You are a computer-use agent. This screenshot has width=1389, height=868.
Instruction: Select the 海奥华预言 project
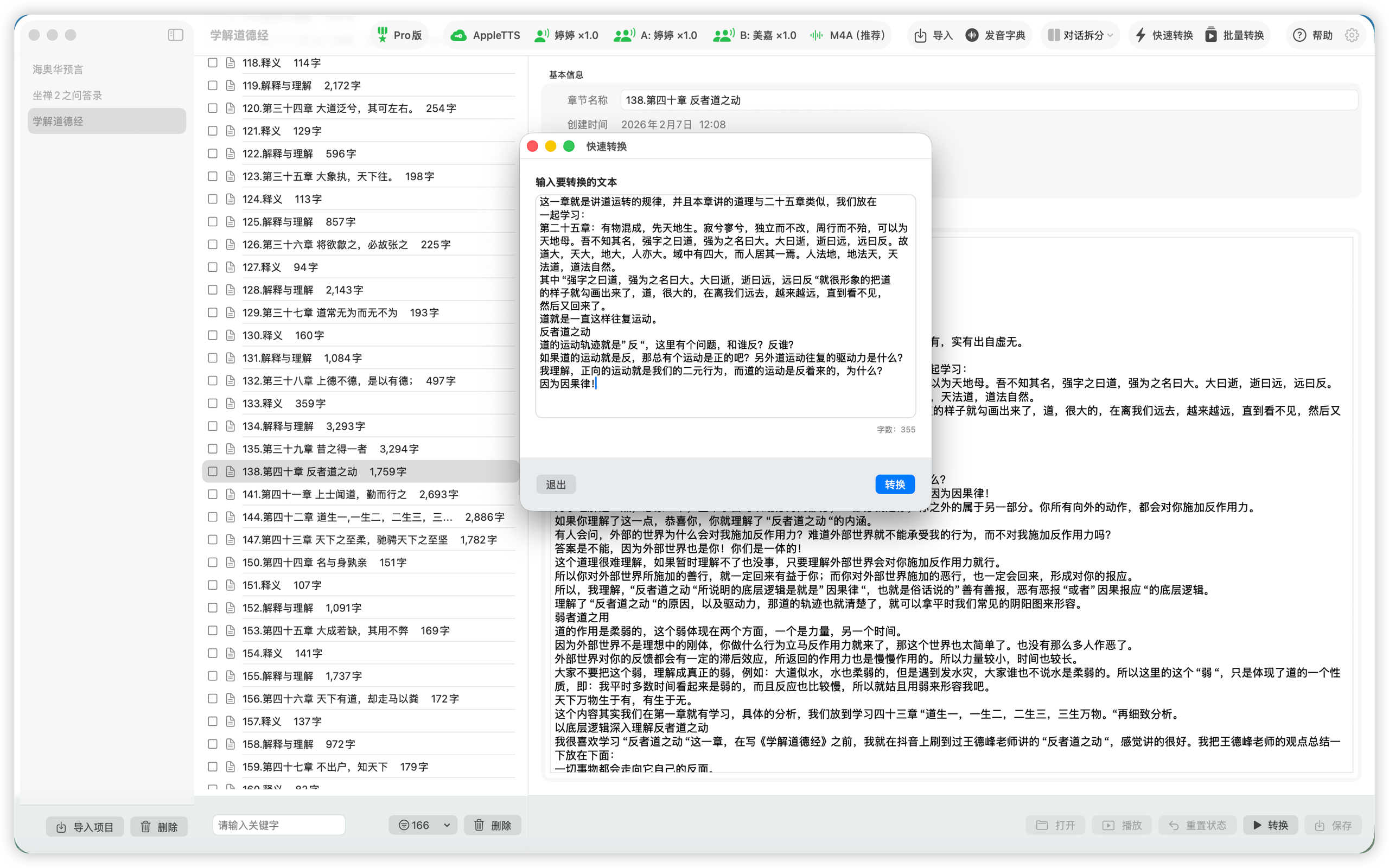107,69
